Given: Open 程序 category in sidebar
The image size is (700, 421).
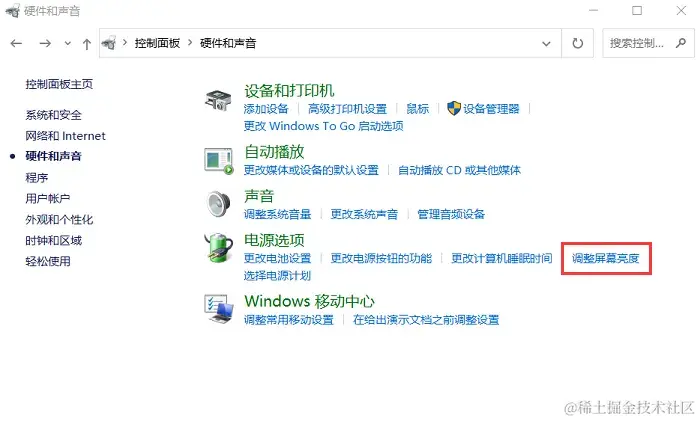Looking at the screenshot, I should point(37,178).
